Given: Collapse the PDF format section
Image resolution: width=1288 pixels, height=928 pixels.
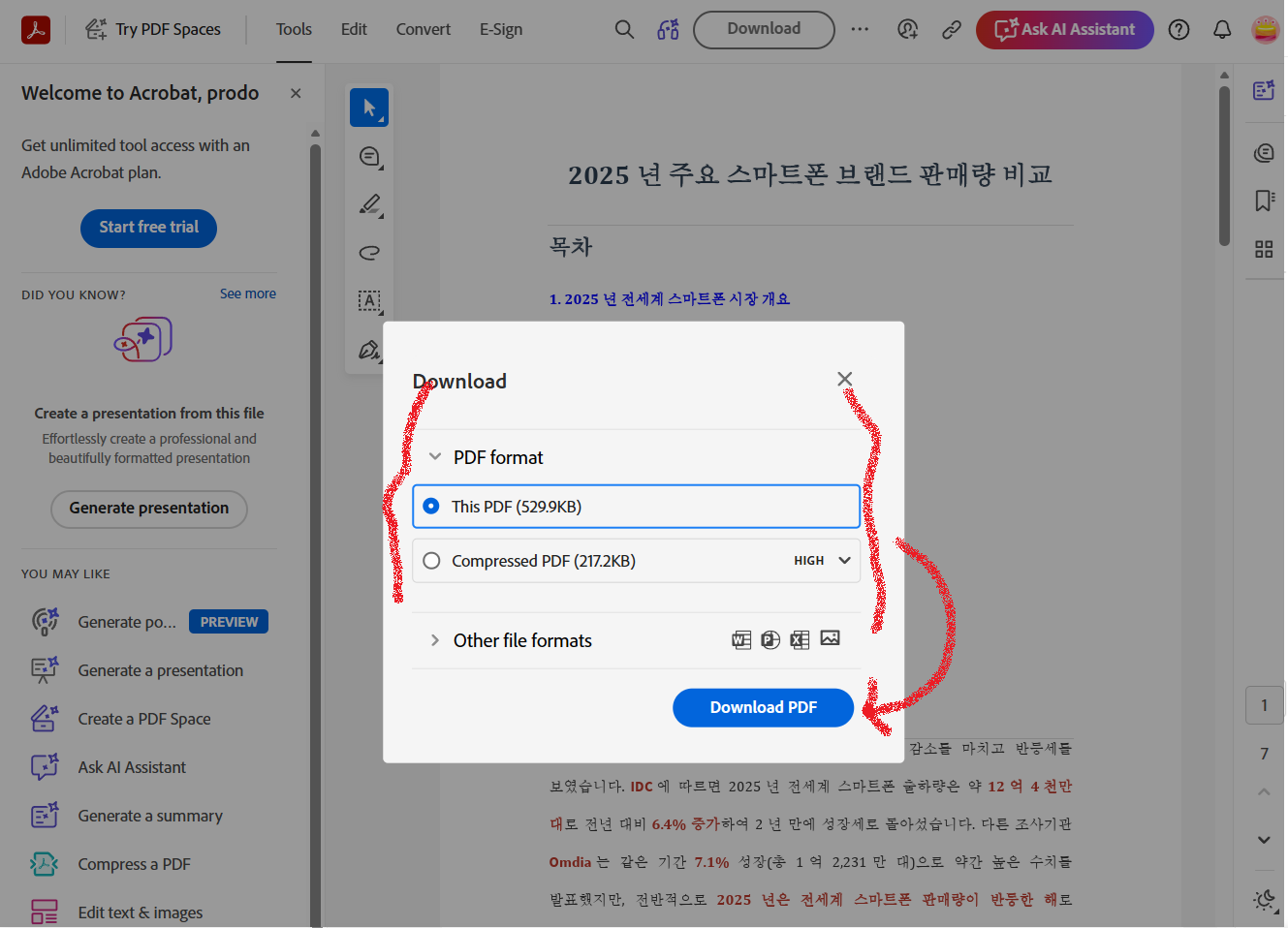Looking at the screenshot, I should click(x=433, y=456).
